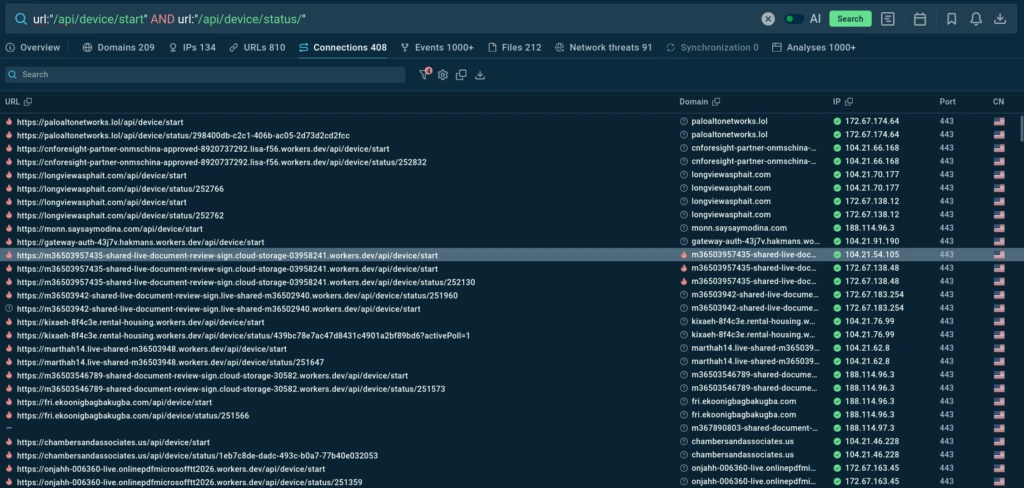The image size is (1024, 488).
Task: Click the green Search button
Action: coord(850,19)
